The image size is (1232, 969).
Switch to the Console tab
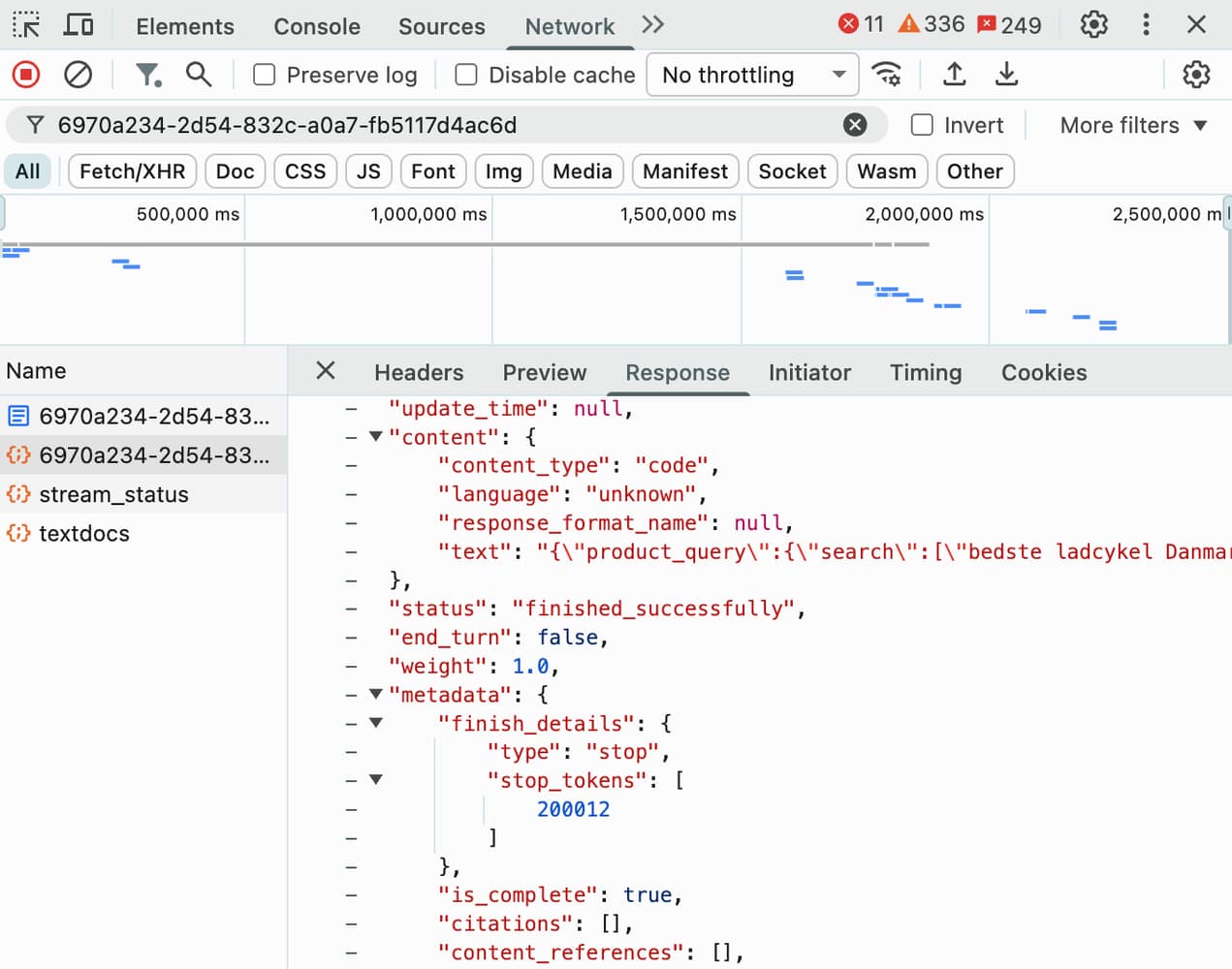click(x=317, y=26)
